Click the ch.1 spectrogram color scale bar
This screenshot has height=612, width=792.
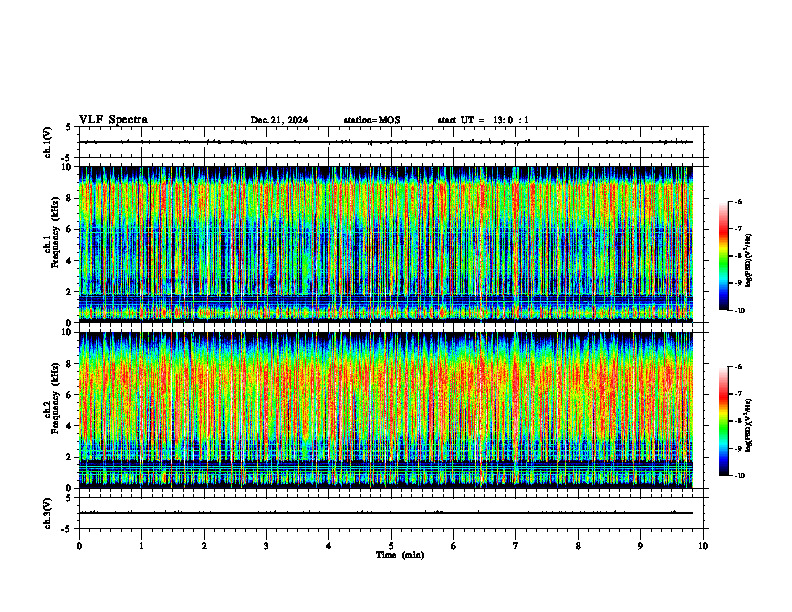(x=723, y=256)
